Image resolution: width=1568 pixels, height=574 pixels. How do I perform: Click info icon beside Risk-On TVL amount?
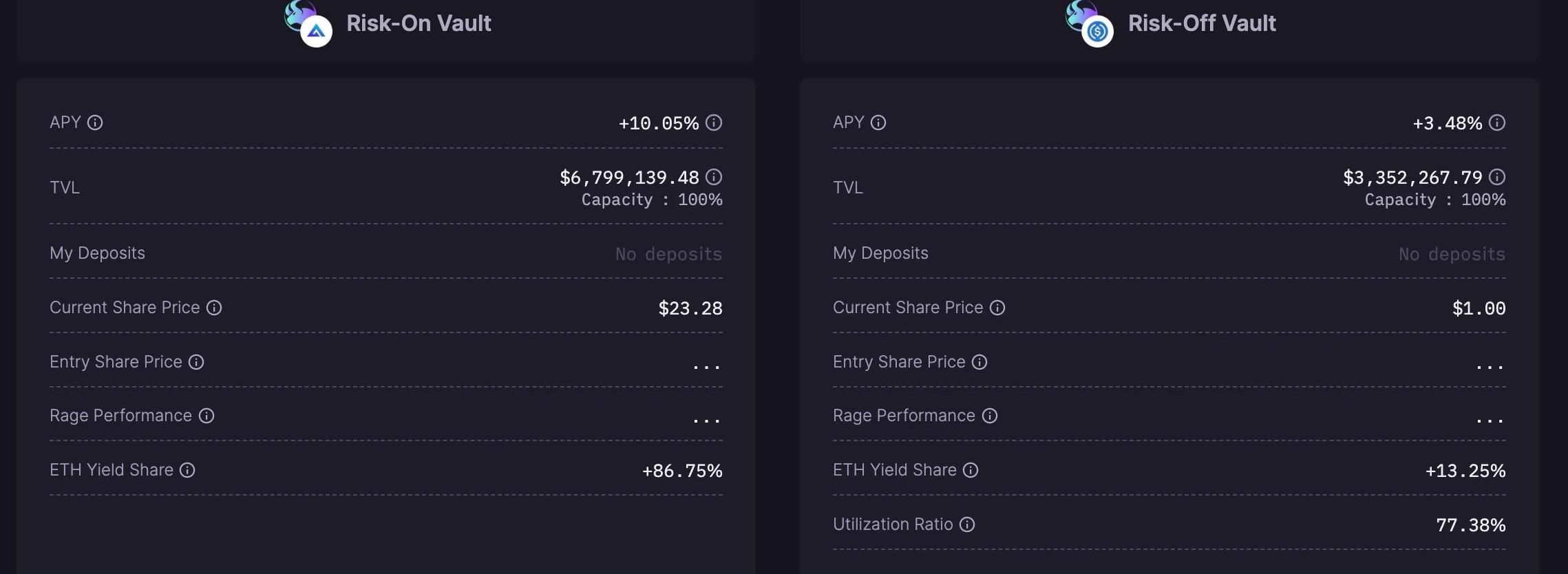(714, 177)
